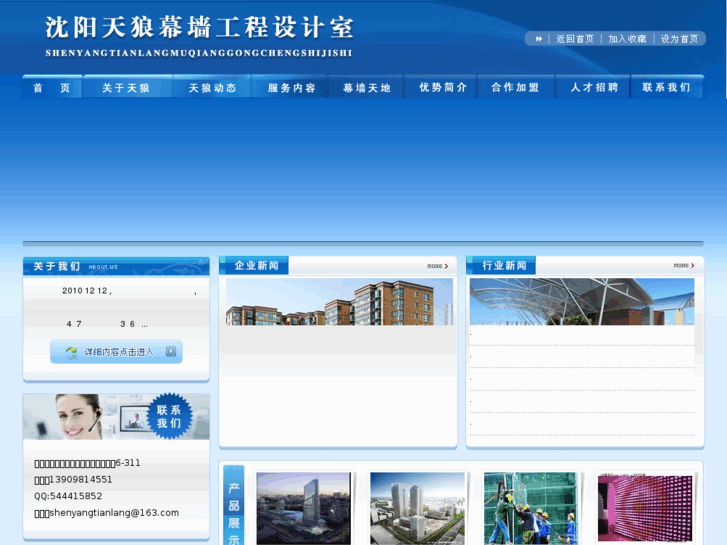Click the green refresh icon on 详细内容 button
The width and height of the screenshot is (727, 545).
(71, 353)
